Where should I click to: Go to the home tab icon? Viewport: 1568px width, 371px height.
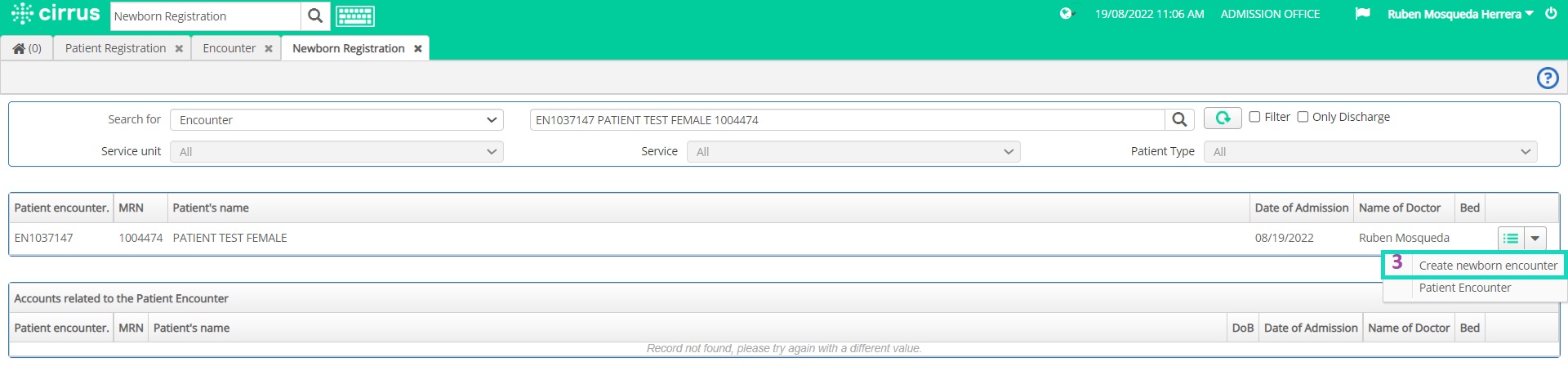27,48
